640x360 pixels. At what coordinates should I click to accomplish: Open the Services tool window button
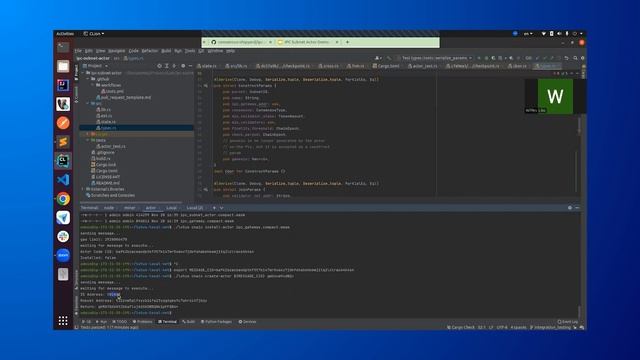pyautogui.click(x=247, y=322)
